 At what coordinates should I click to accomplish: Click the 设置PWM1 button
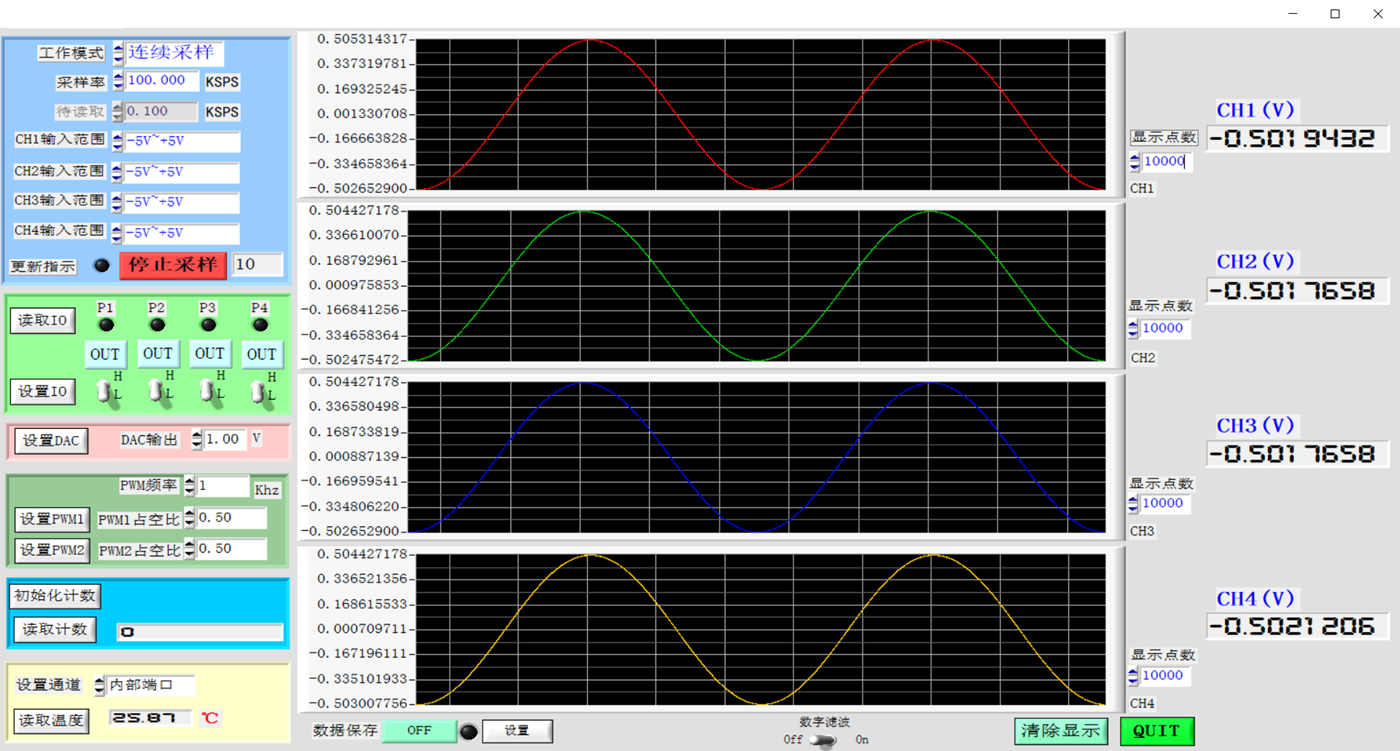52,519
